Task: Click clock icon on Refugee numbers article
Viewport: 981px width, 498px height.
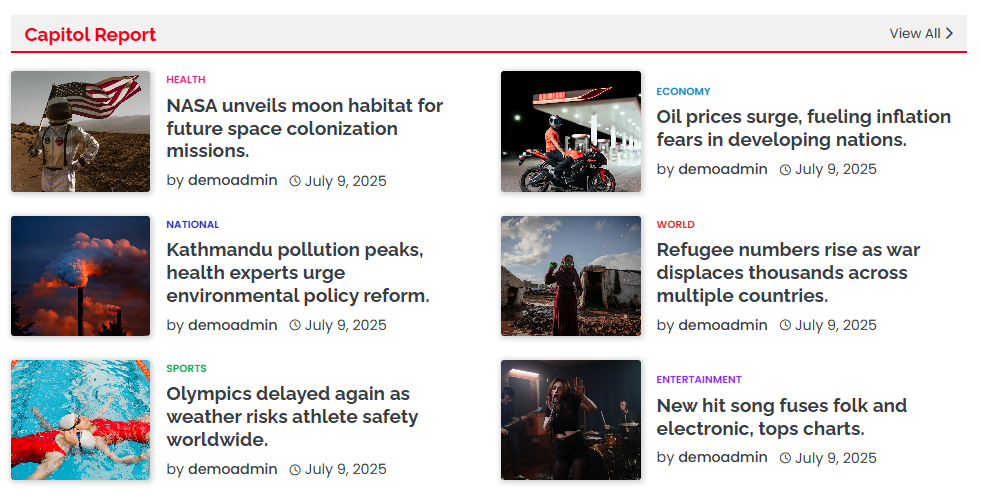Action: click(785, 325)
